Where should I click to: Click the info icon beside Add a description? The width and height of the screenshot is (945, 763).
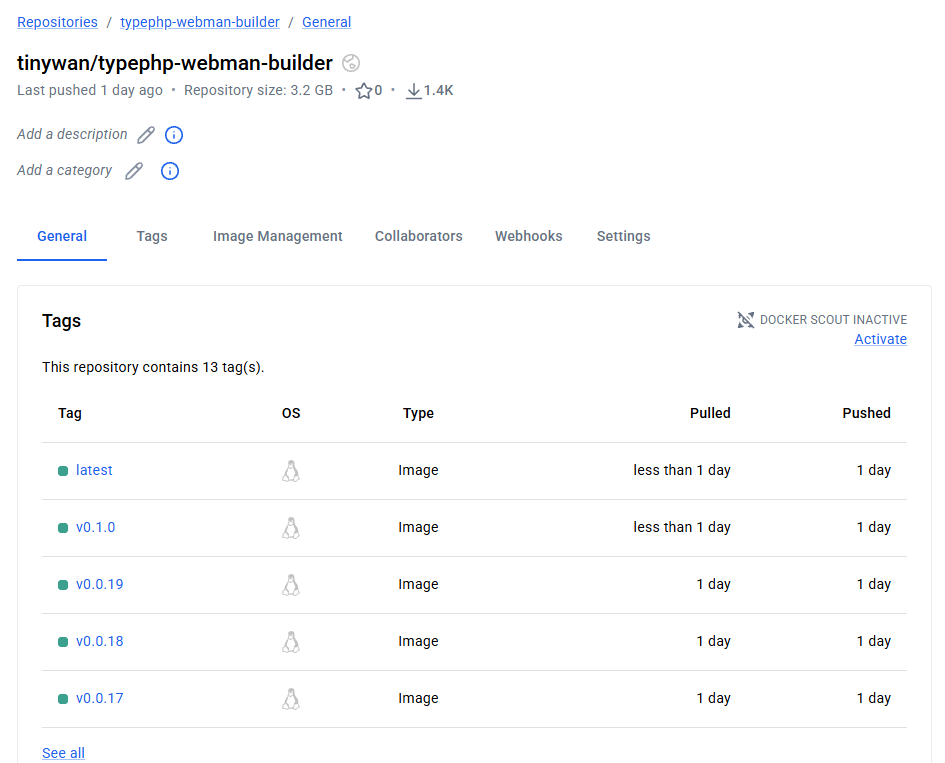pyautogui.click(x=174, y=135)
